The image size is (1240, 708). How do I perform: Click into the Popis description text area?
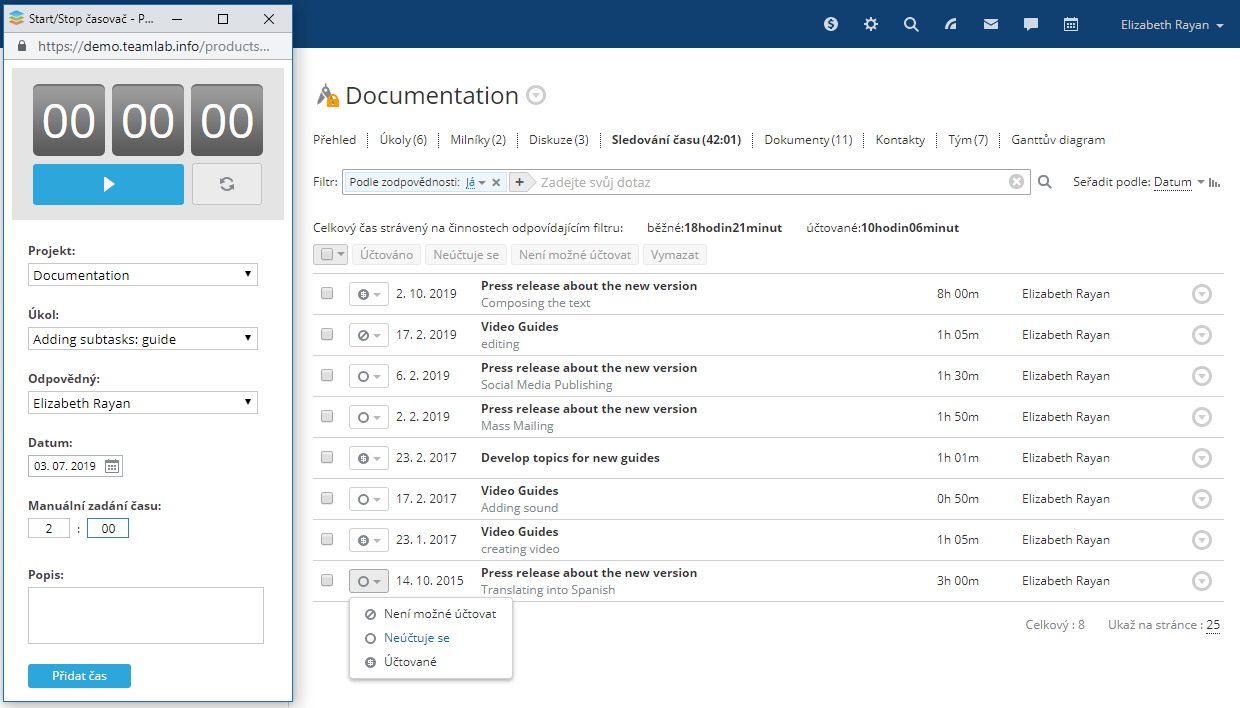tap(146, 615)
